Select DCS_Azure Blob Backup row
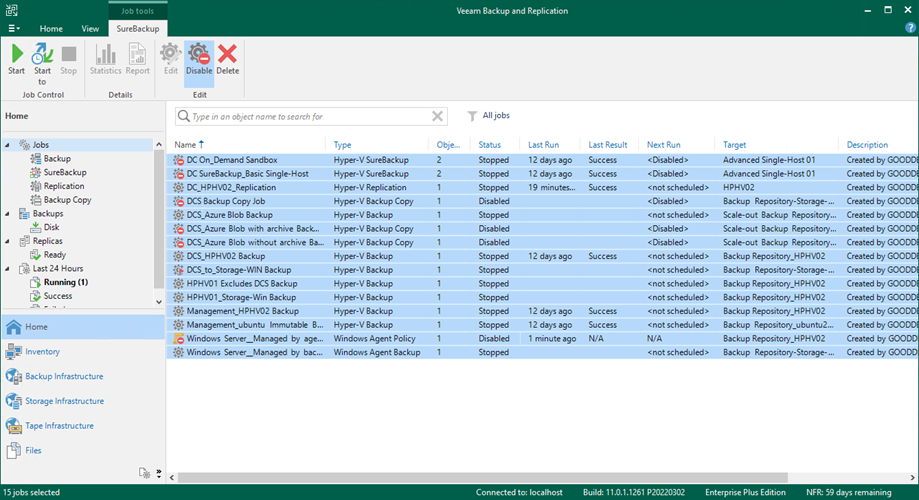919x500 pixels. click(x=542, y=215)
